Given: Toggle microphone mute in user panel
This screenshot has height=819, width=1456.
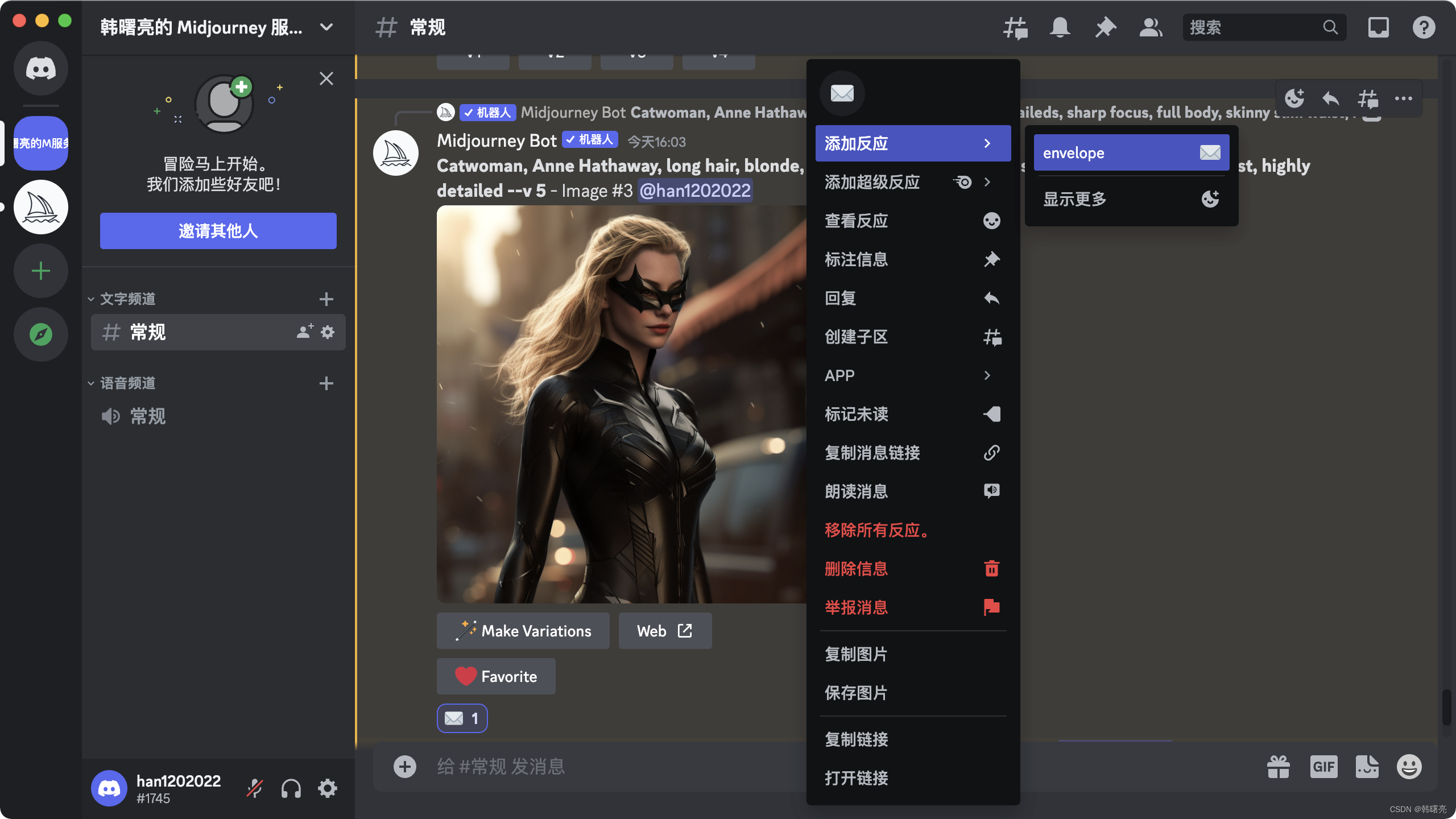Looking at the screenshot, I should pyautogui.click(x=255, y=789).
